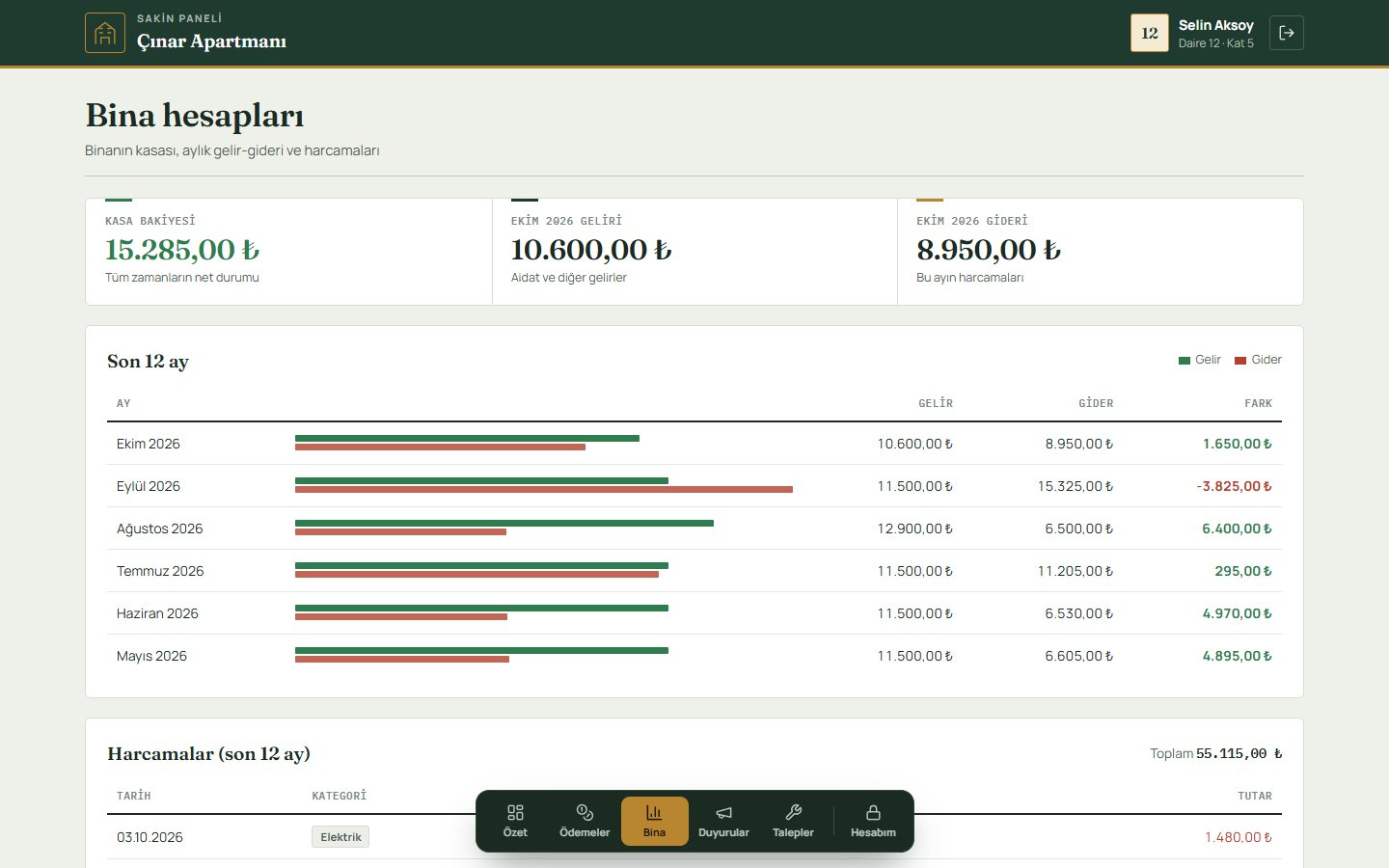
Task: Select the Ekim 2026 row label
Action: point(149,444)
